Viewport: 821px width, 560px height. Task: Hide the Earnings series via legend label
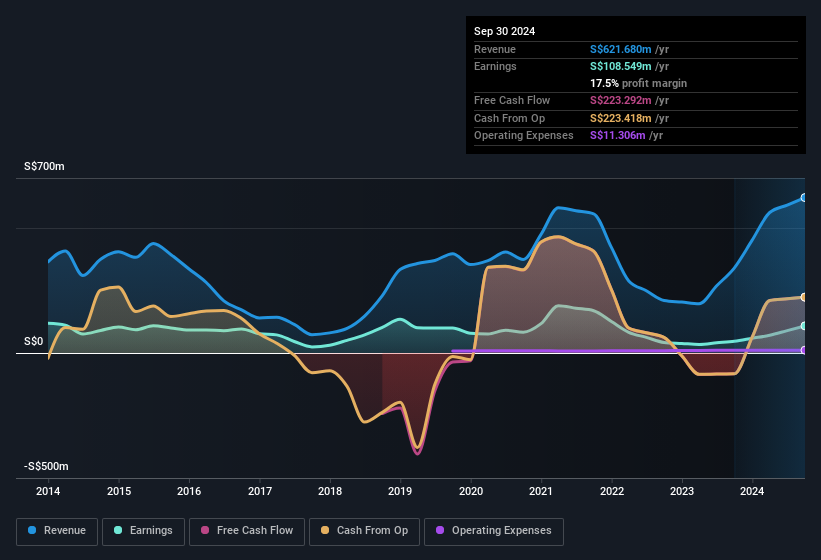tap(151, 531)
